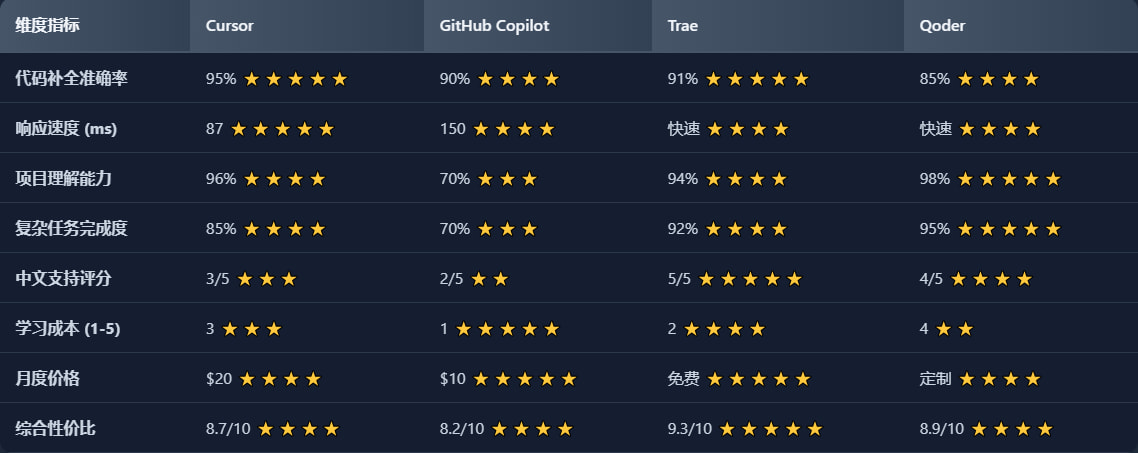1138x453 pixels.
Task: Click the stars beside Cursor's 87 response speed
Action: coord(282,129)
